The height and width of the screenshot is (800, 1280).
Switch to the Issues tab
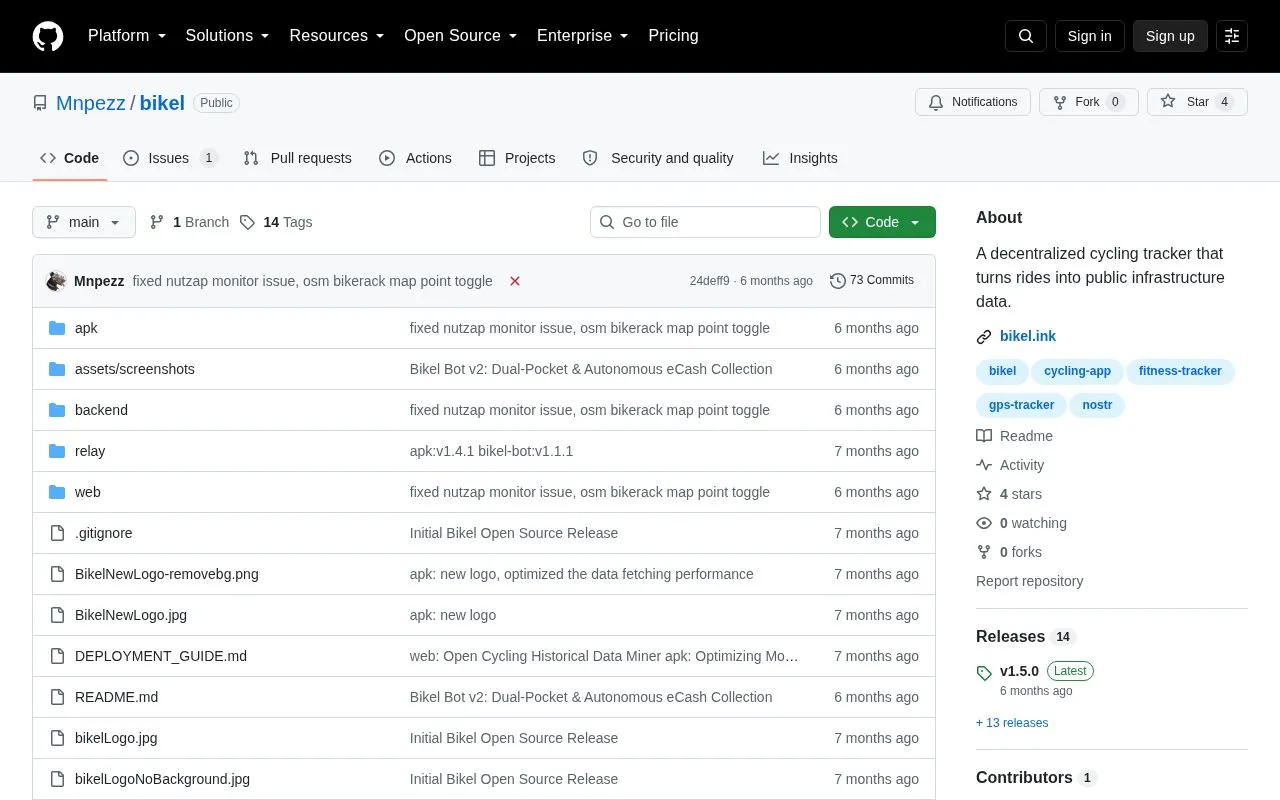pos(170,158)
